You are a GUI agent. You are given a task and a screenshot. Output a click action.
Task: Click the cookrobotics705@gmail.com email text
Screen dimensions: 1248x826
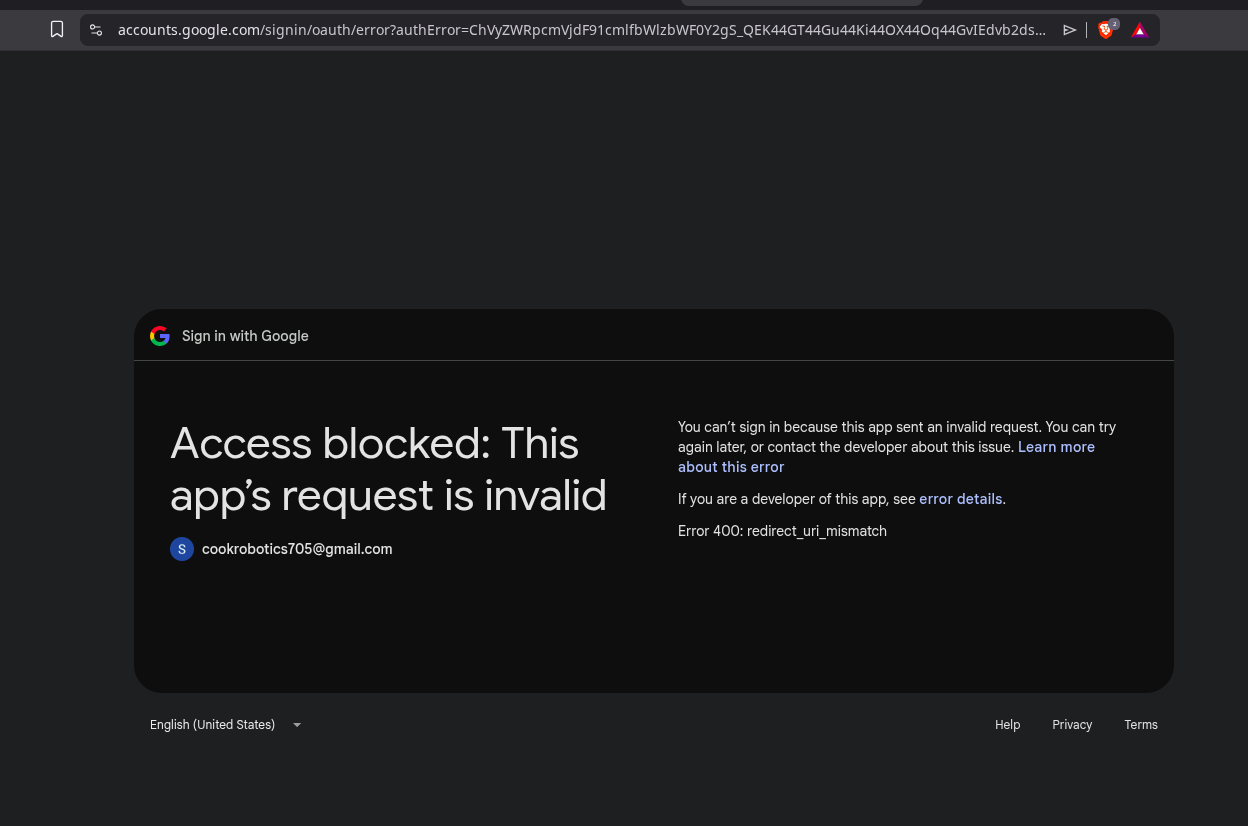(x=297, y=549)
